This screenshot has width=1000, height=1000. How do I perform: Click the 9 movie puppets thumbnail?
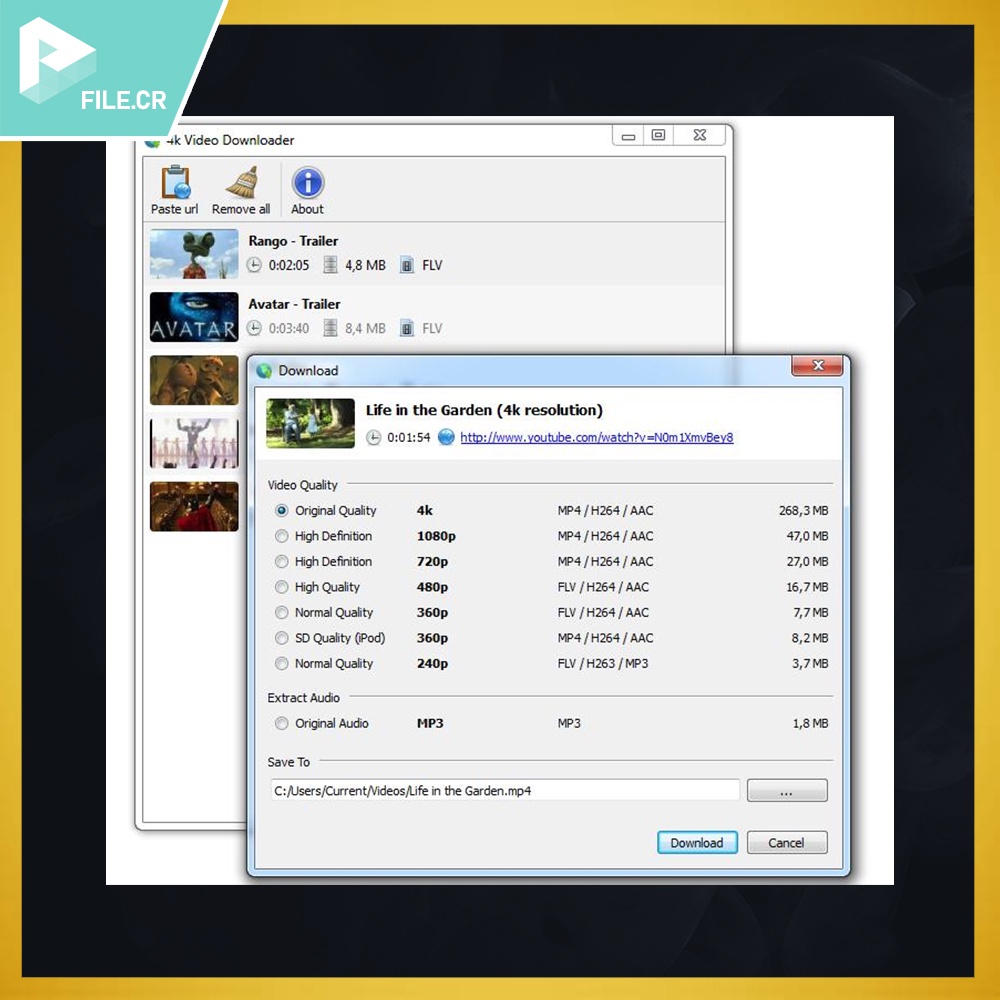coord(194,380)
